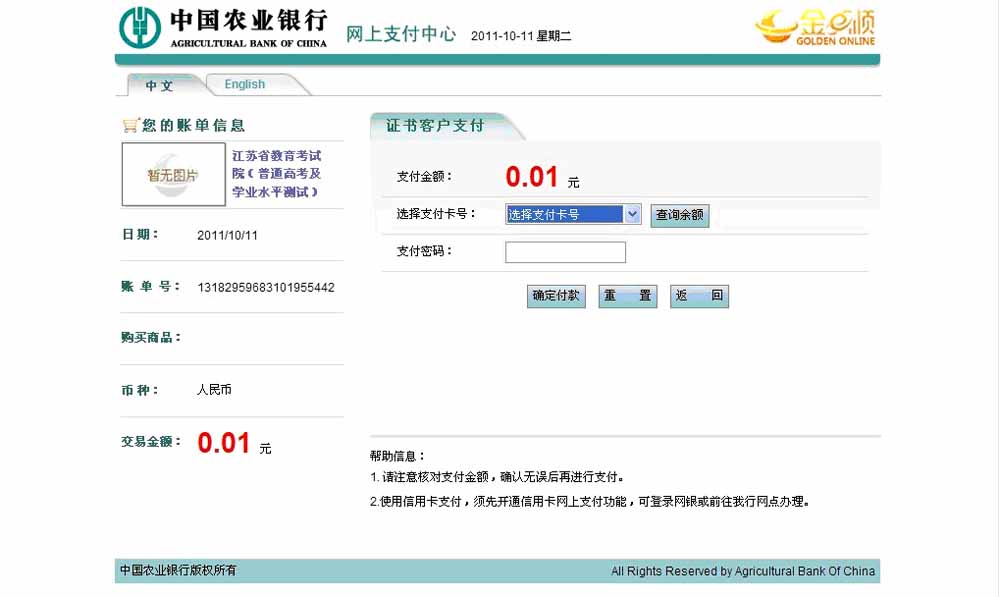Click the 2011-10-11 星期二 header date
Image resolution: width=1000 pixels, height=597 pixels.
(520, 37)
